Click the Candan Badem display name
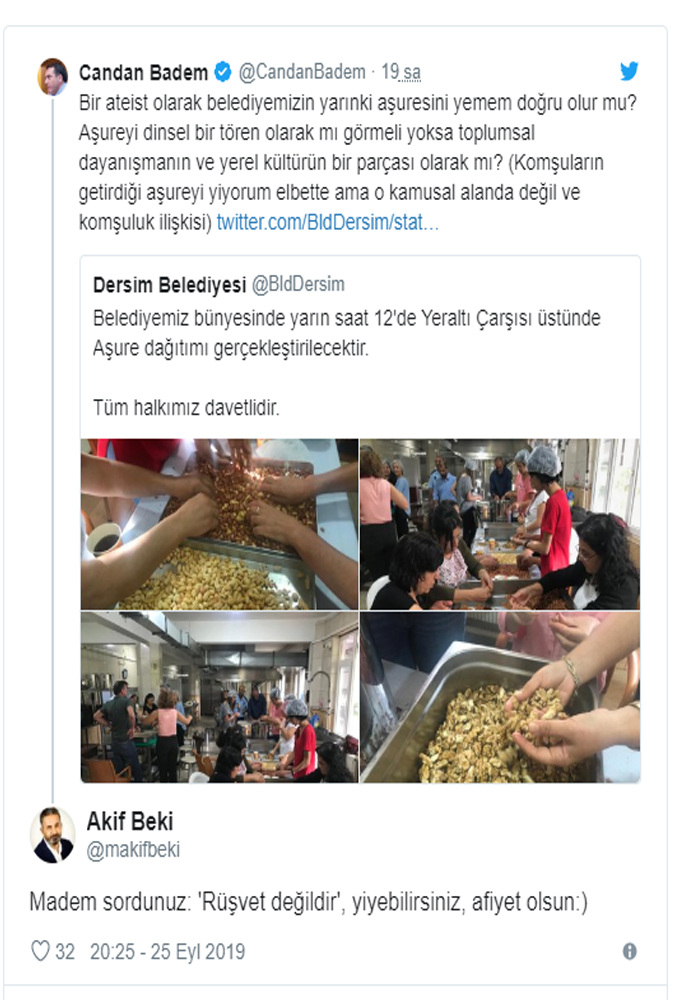 (x=143, y=73)
